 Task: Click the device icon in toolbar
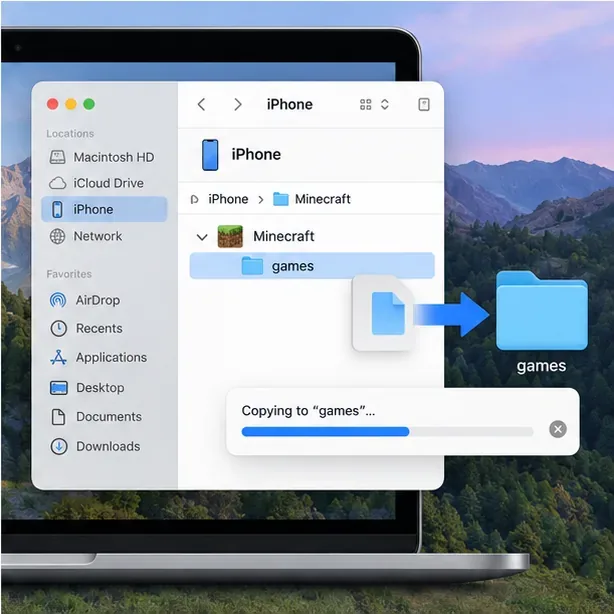click(x=424, y=105)
